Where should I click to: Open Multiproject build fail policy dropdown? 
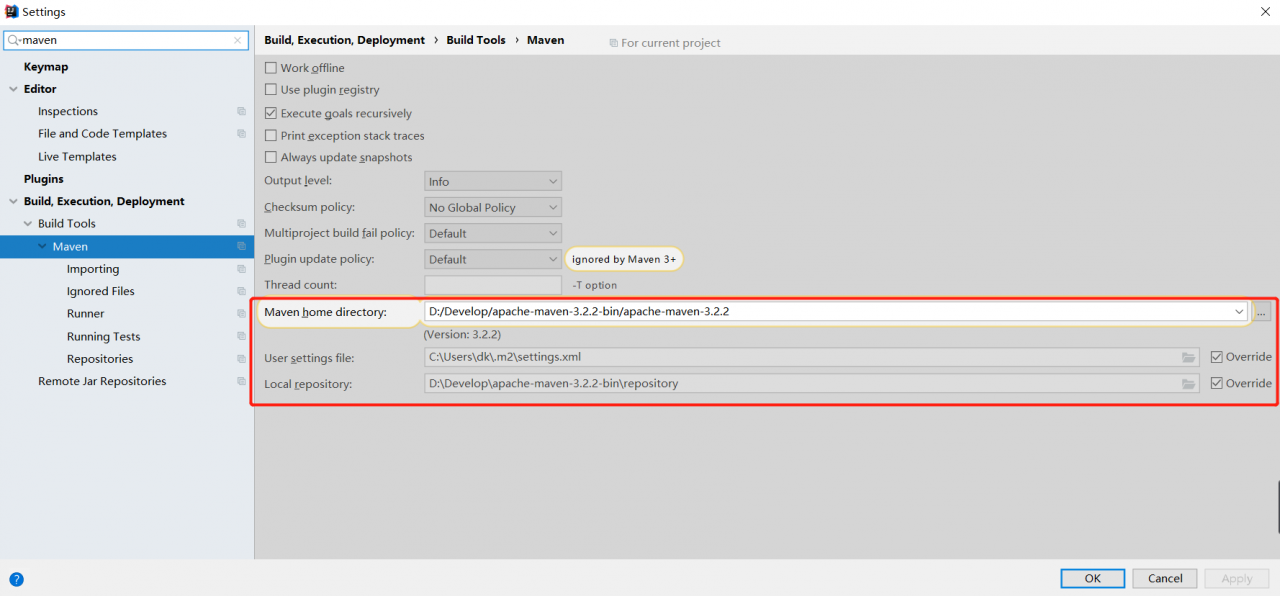(x=493, y=233)
